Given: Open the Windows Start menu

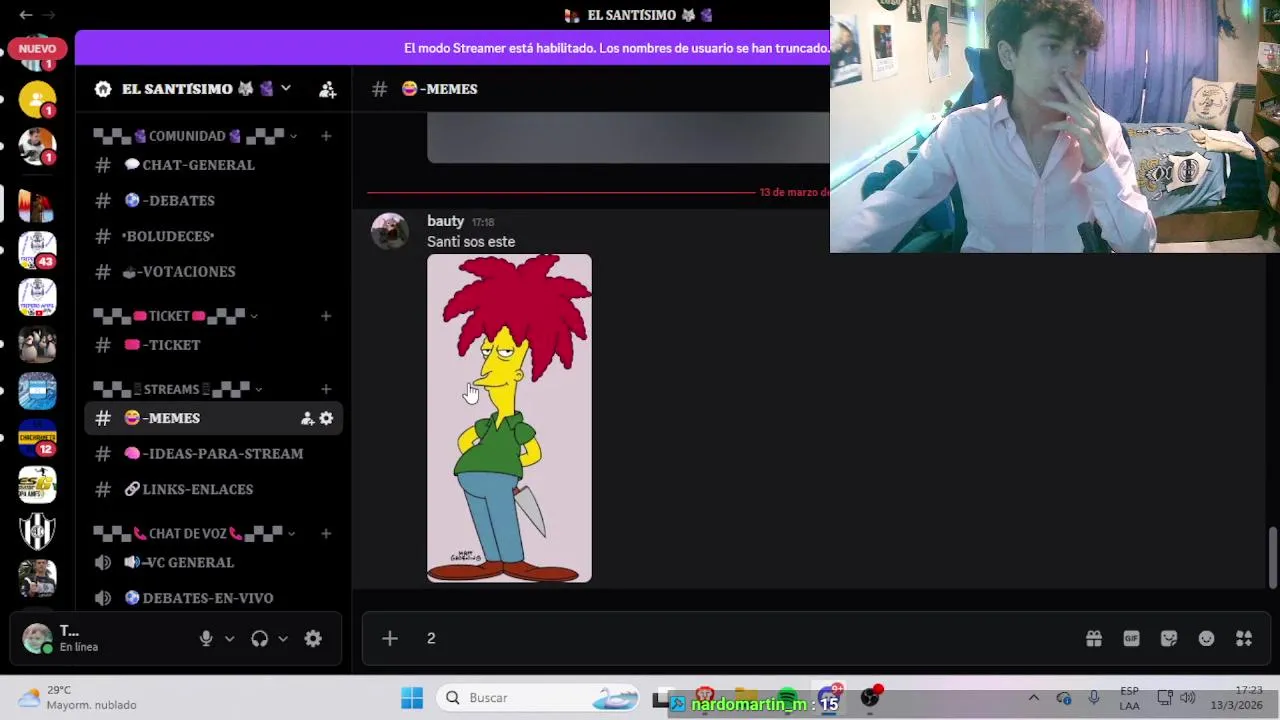Looking at the screenshot, I should [x=412, y=698].
